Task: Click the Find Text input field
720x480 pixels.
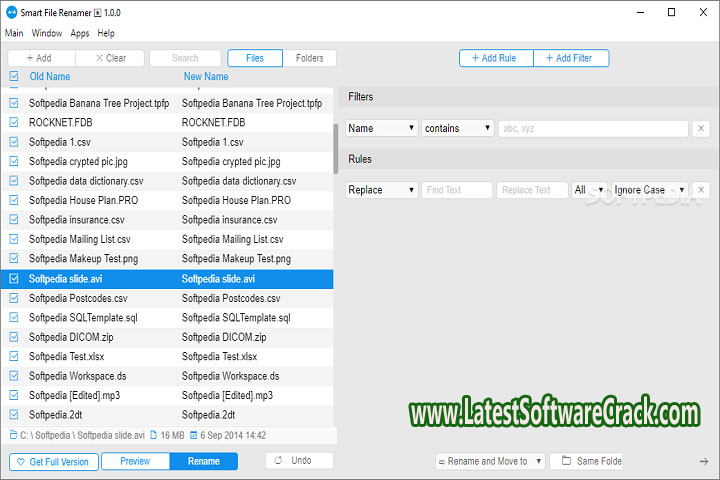Action: pos(457,190)
